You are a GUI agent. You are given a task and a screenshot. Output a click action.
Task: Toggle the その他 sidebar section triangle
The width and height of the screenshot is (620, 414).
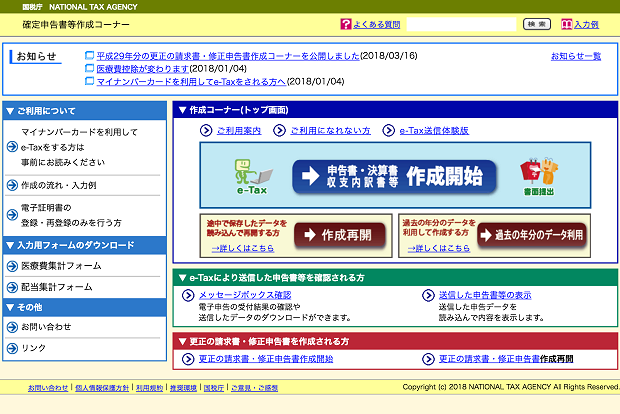click(11, 307)
